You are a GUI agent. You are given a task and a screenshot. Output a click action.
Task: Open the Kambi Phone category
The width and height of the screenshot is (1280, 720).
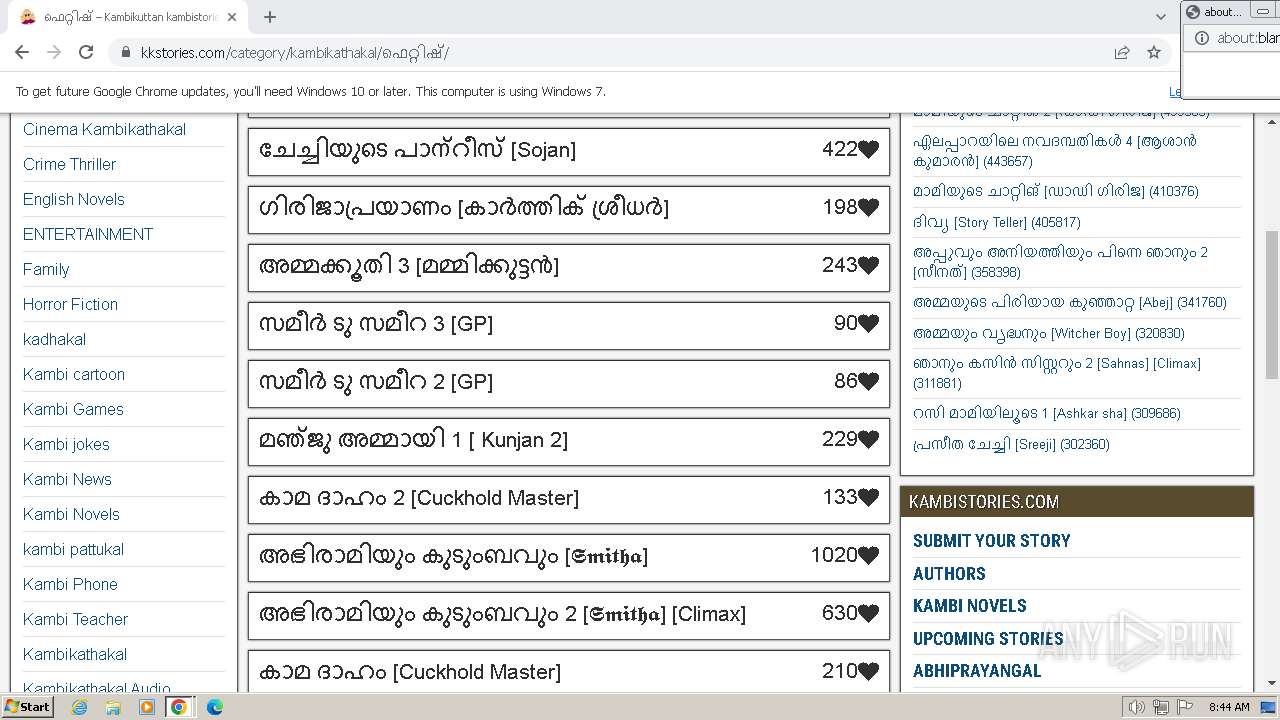pyautogui.click(x=70, y=584)
